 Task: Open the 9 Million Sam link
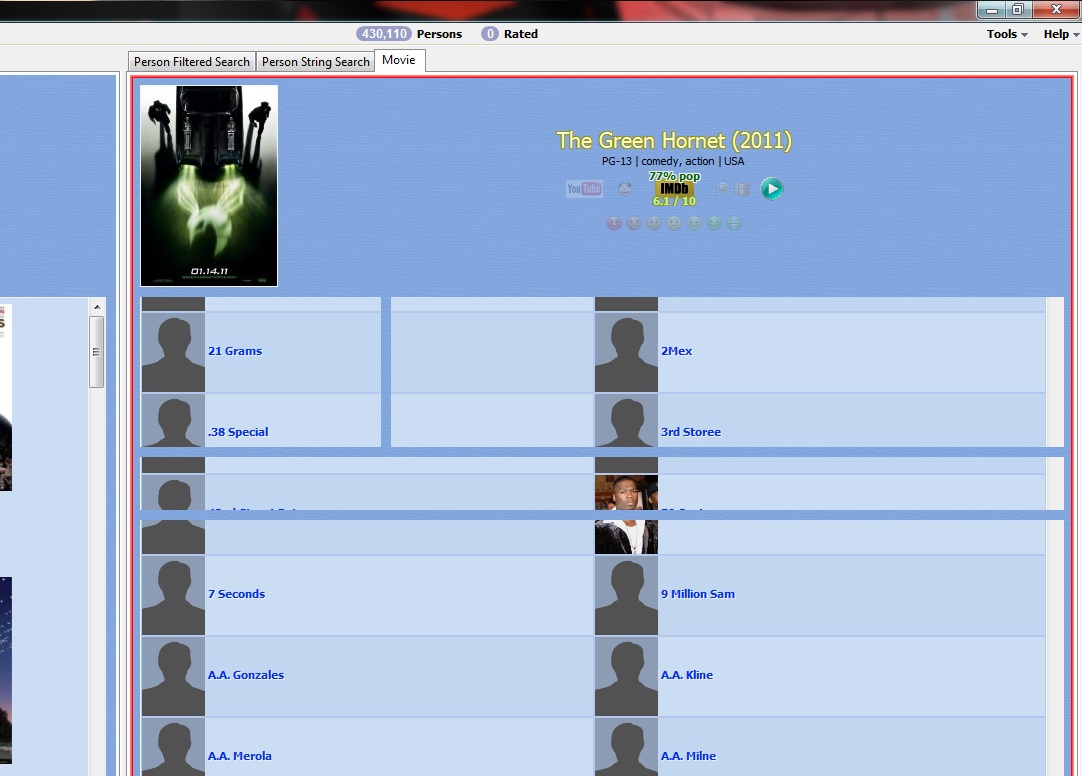point(698,594)
